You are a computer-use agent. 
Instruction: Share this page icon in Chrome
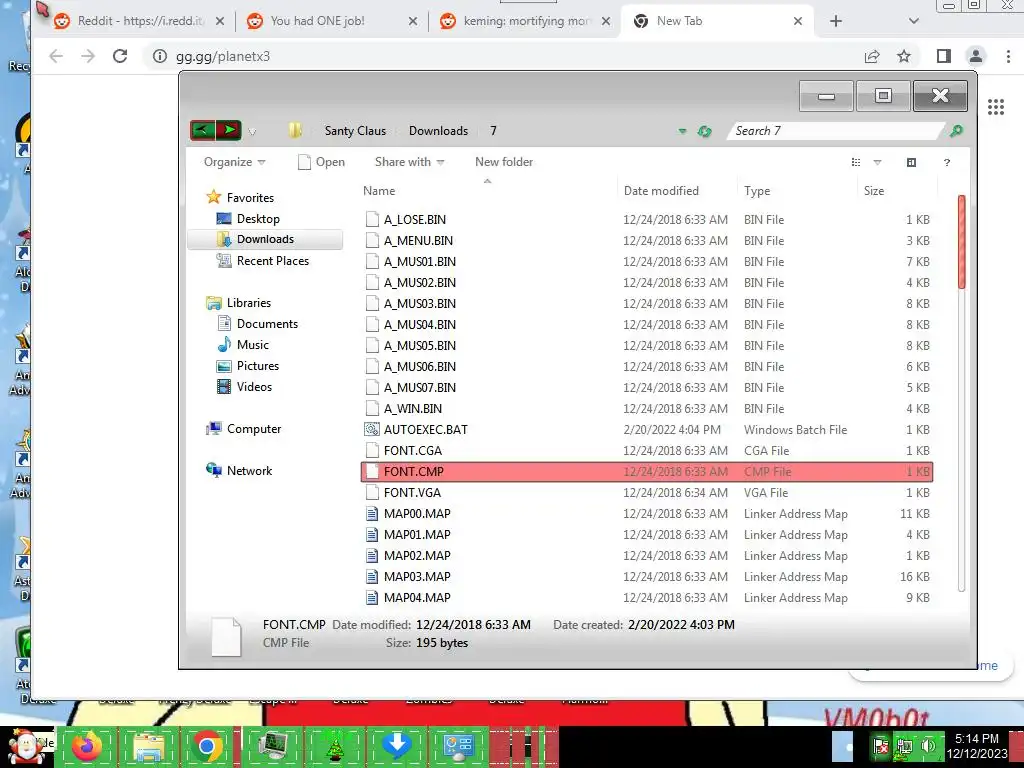pos(872,56)
